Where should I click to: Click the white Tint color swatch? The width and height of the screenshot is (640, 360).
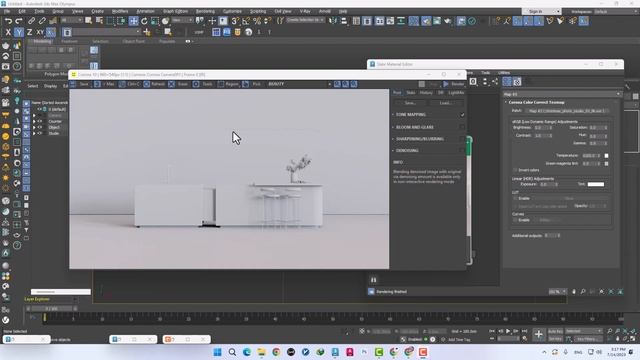(x=596, y=184)
